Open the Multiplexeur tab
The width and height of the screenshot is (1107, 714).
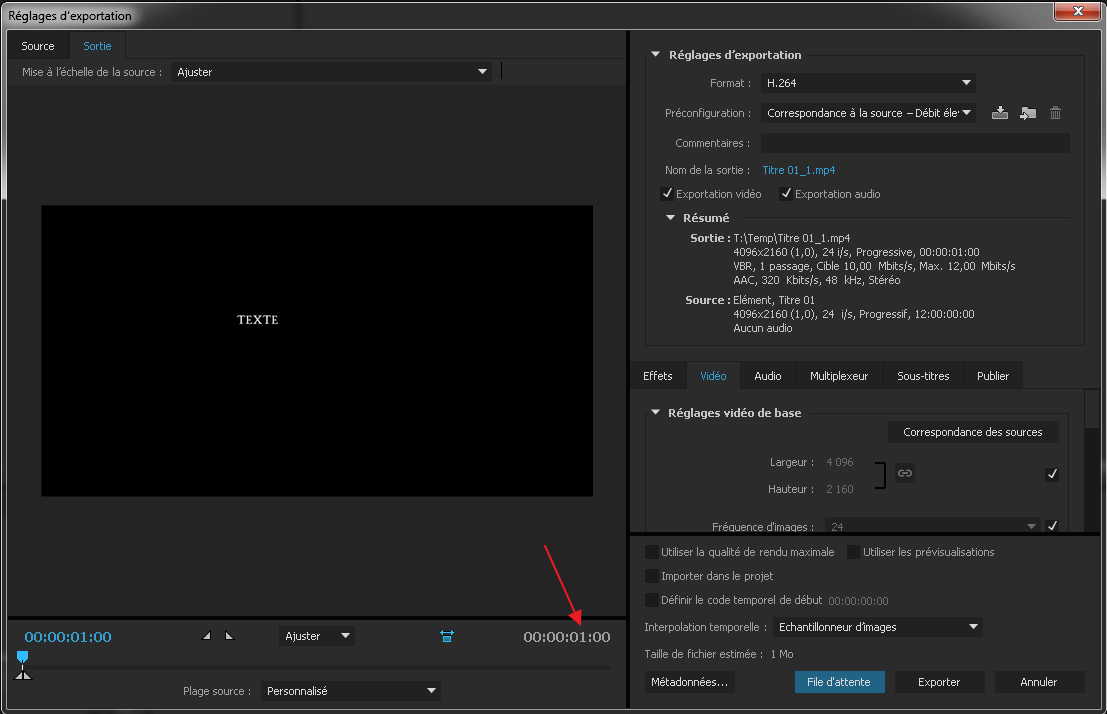click(x=839, y=376)
